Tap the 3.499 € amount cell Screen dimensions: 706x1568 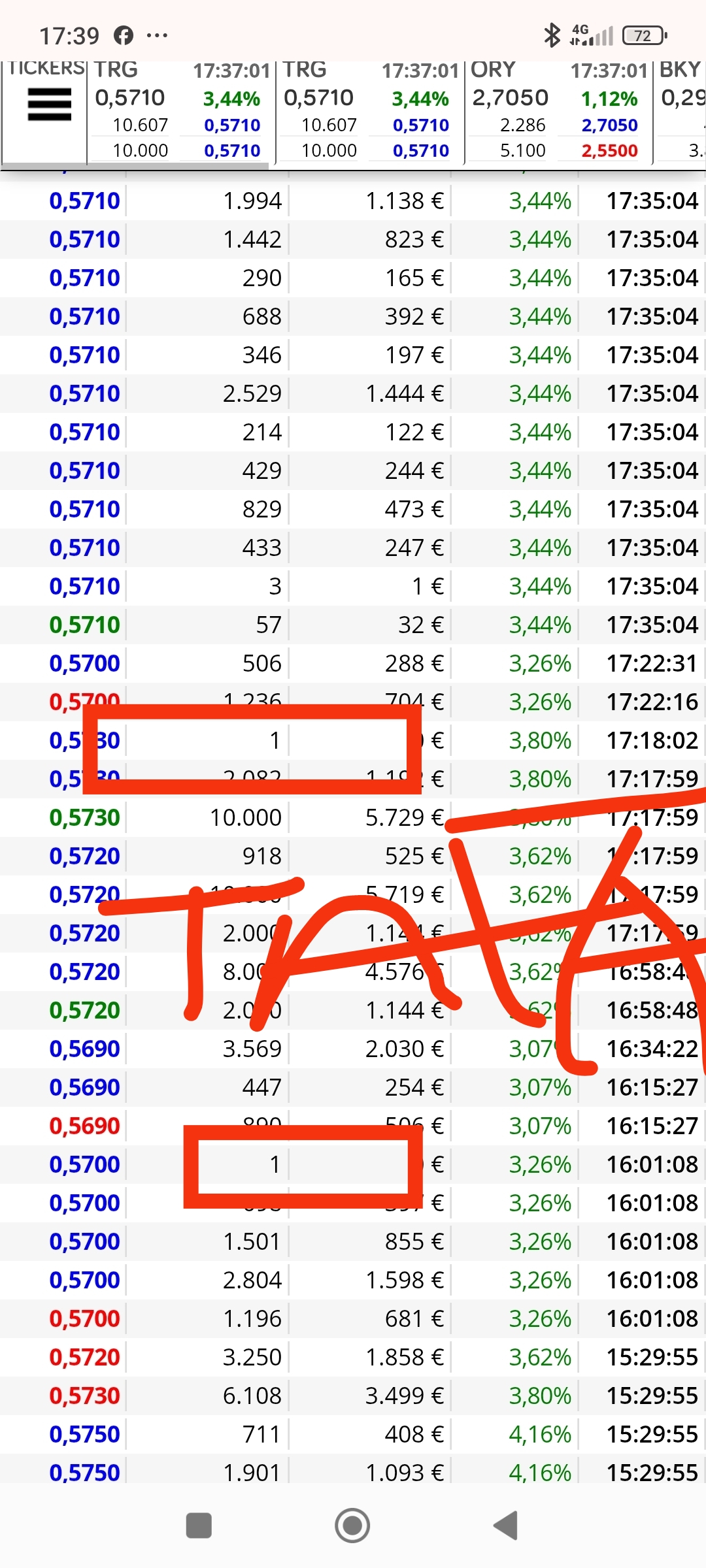coord(404,1396)
